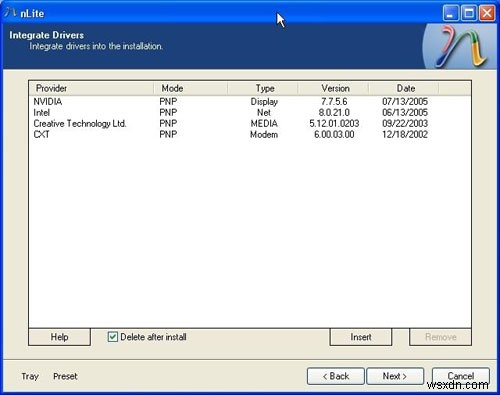Click version 5.12.01.0203 cell
The height and width of the screenshot is (395, 500).
(x=334, y=123)
